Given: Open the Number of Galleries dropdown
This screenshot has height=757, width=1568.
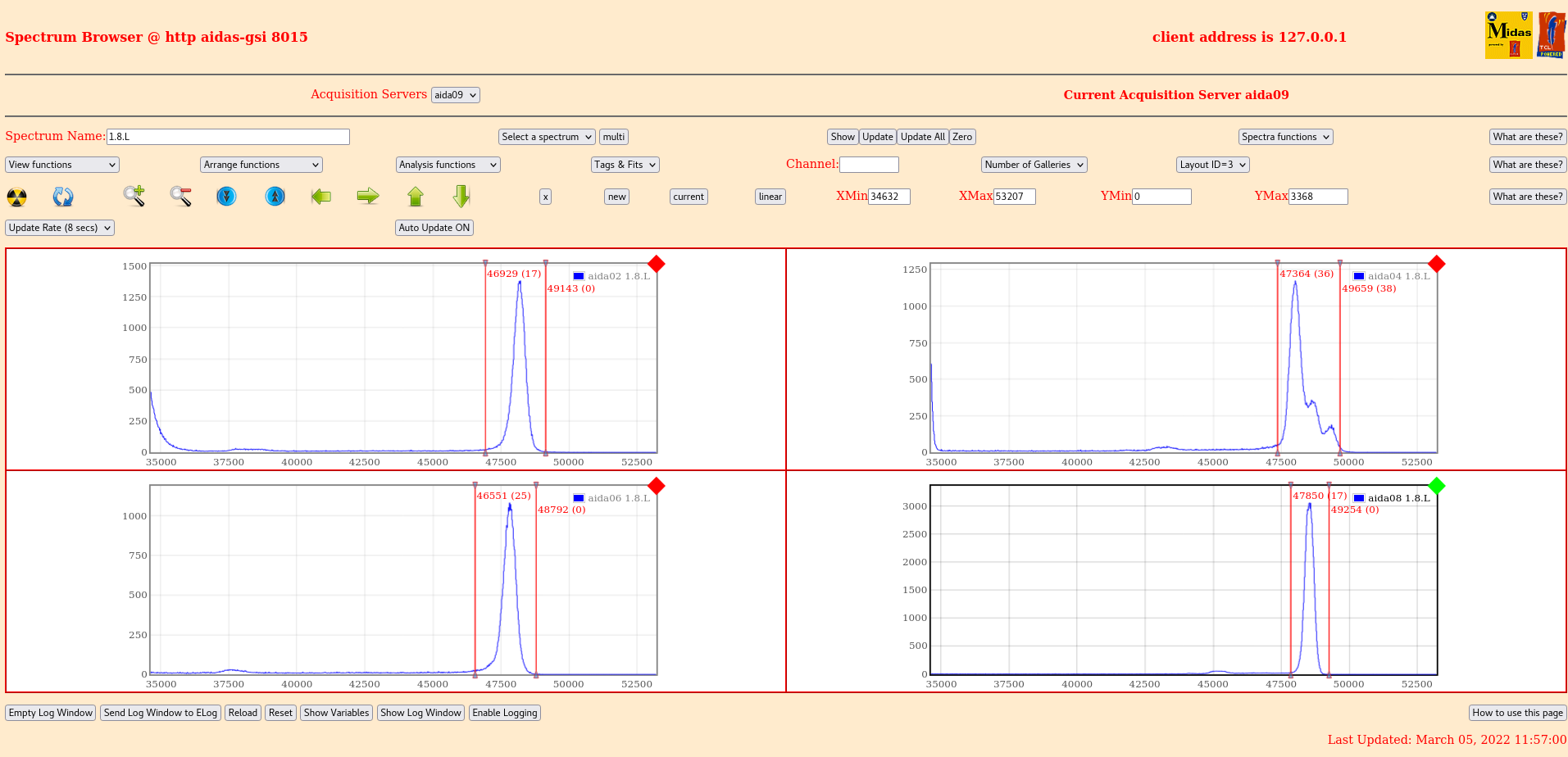Looking at the screenshot, I should [x=1034, y=165].
